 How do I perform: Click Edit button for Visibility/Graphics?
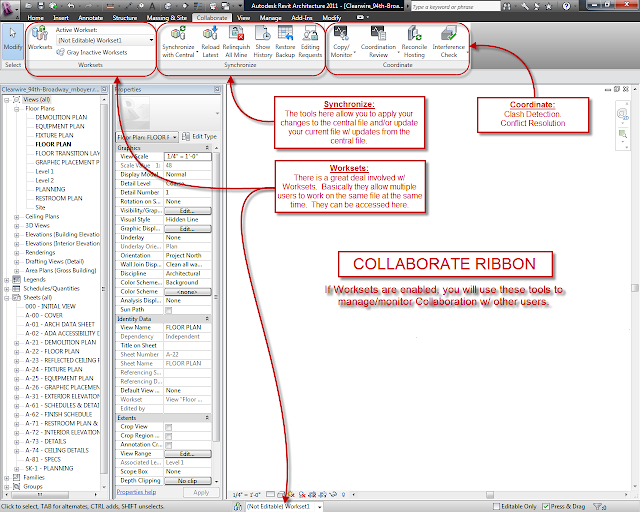tap(188, 211)
